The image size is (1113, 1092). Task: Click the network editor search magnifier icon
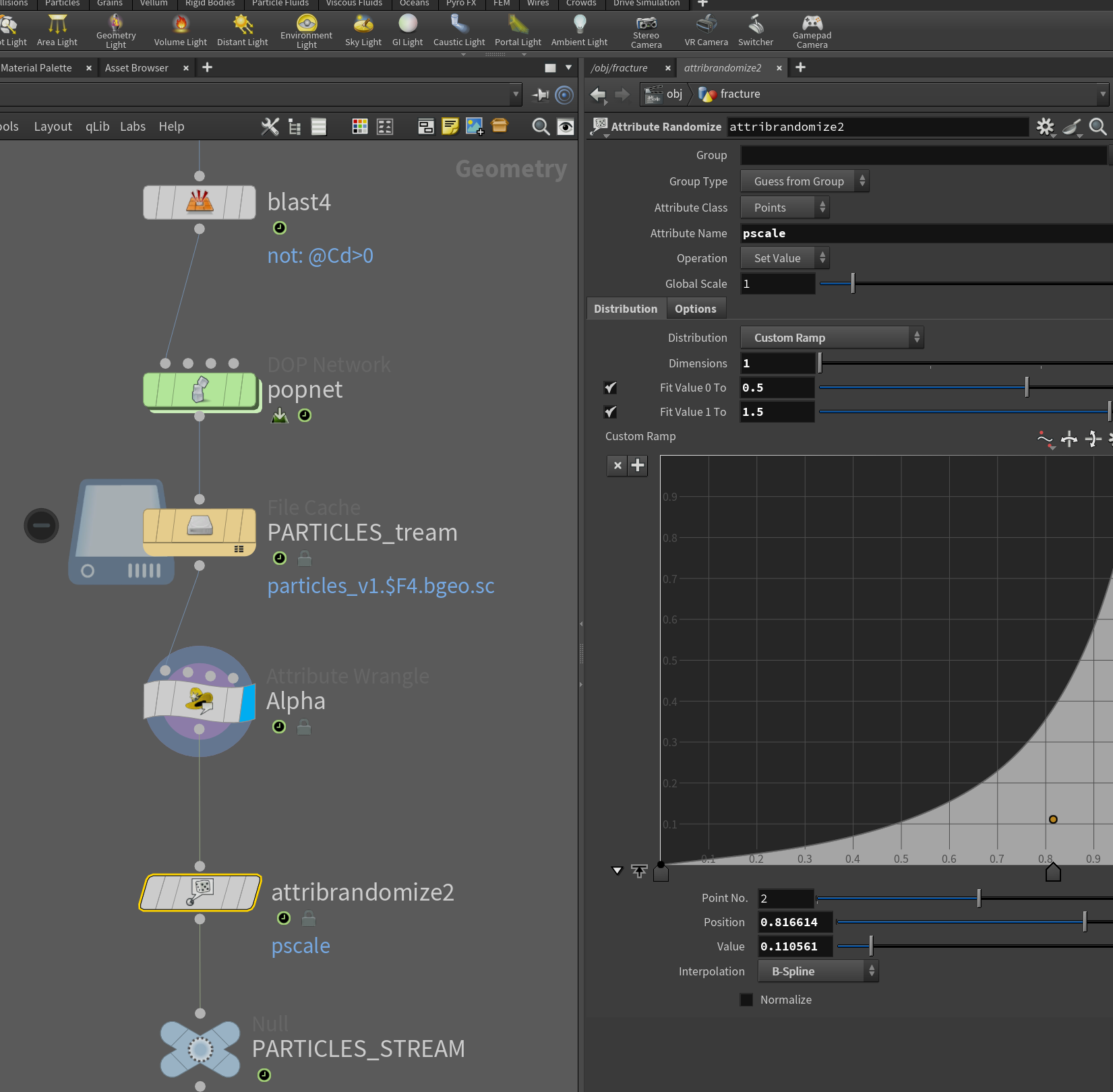[541, 127]
